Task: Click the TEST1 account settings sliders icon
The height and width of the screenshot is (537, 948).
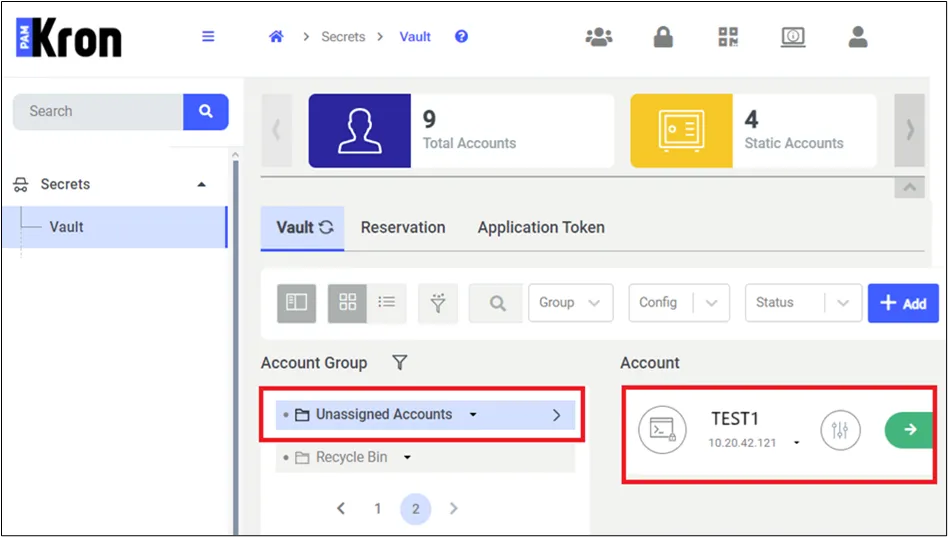Action: pos(840,430)
